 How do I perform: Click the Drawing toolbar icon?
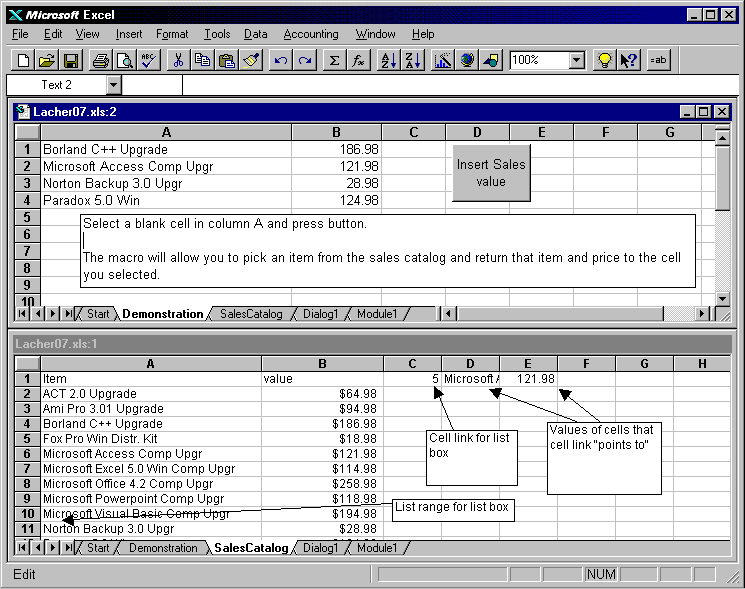tap(491, 60)
